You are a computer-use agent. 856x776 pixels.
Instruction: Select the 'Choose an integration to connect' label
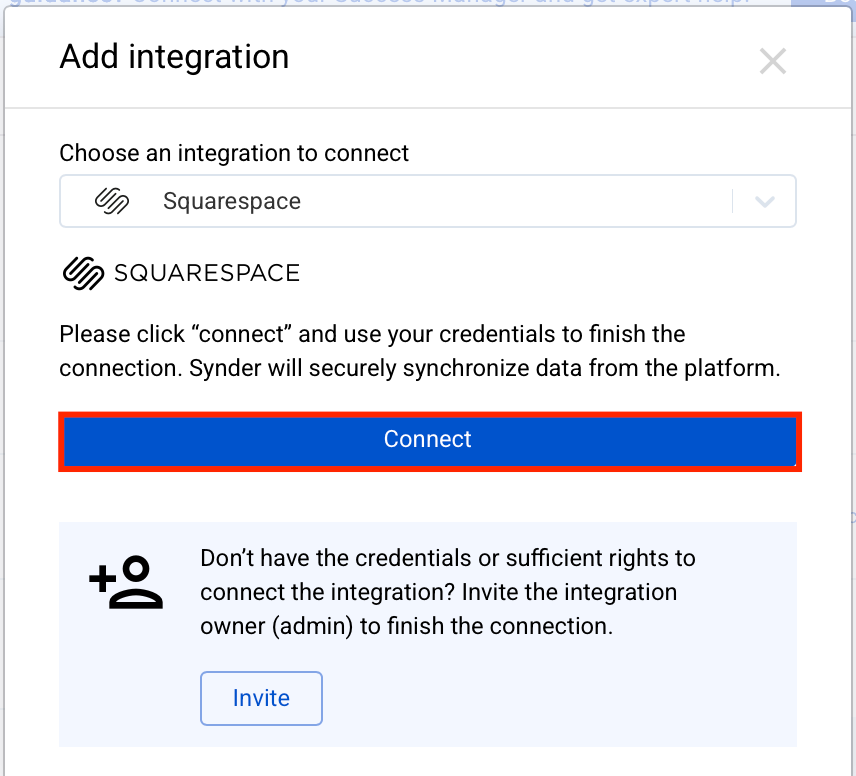tap(234, 153)
